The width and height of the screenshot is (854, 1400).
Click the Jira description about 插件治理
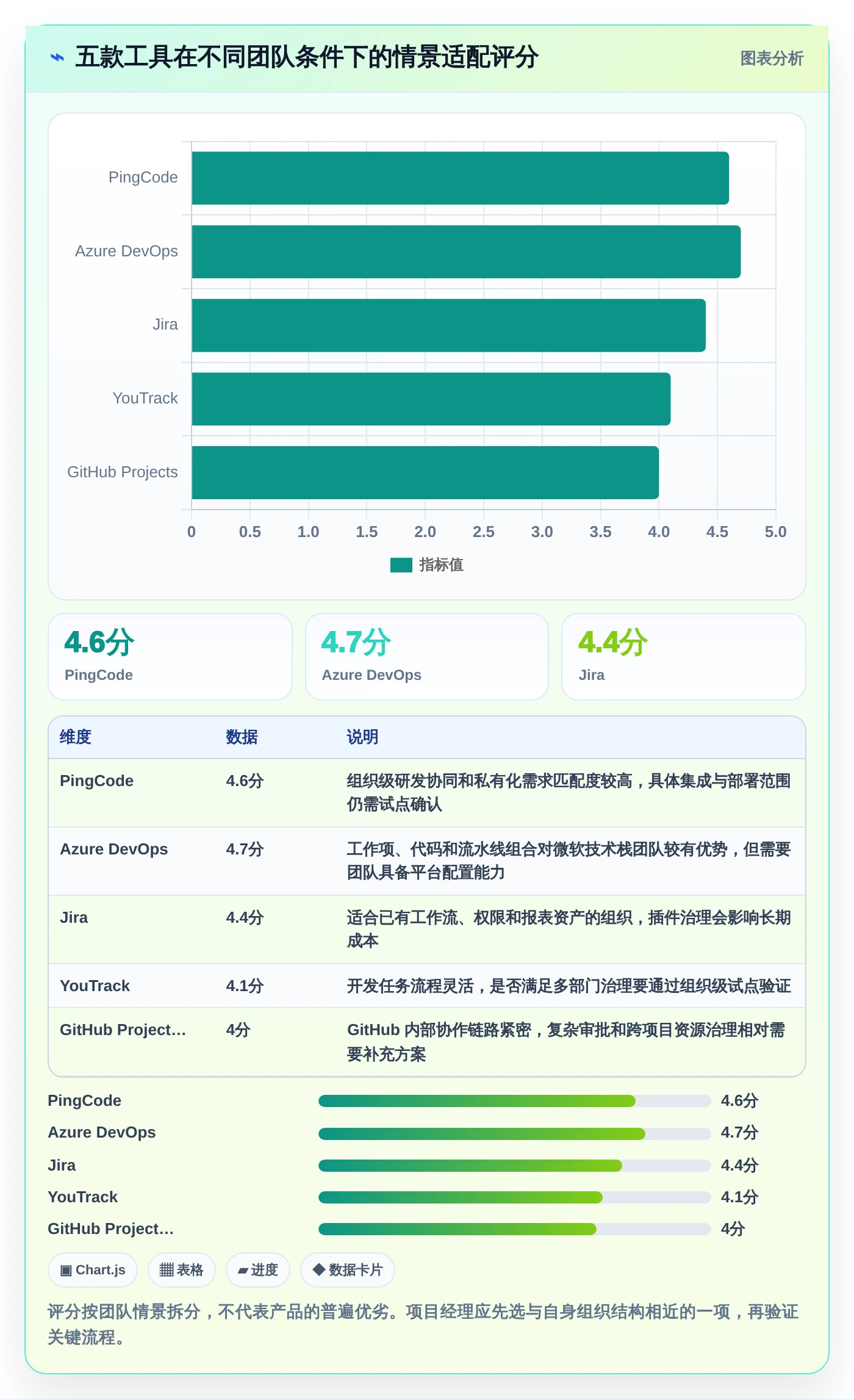coord(569,929)
